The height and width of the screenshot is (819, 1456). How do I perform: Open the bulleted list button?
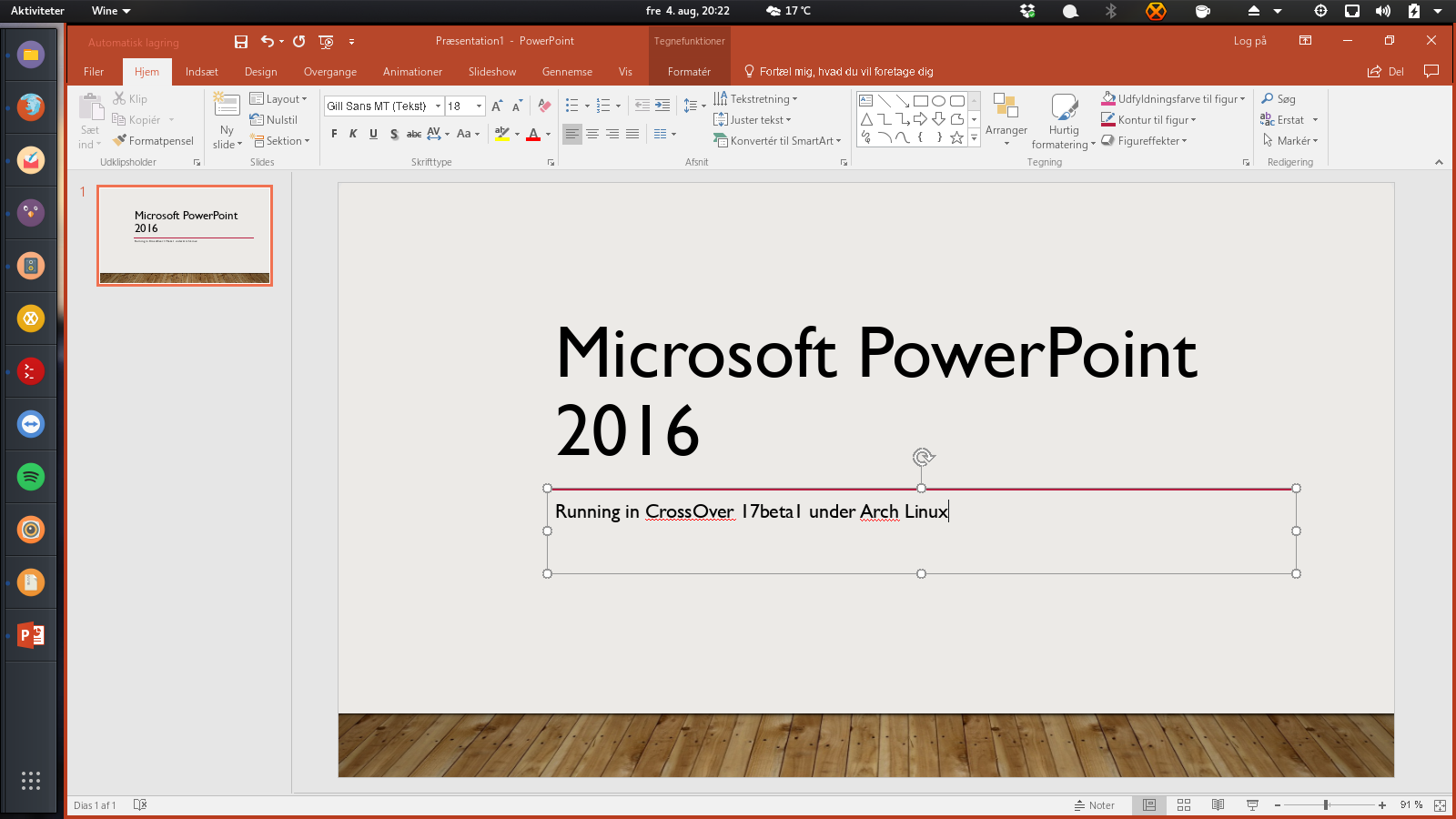pos(572,106)
